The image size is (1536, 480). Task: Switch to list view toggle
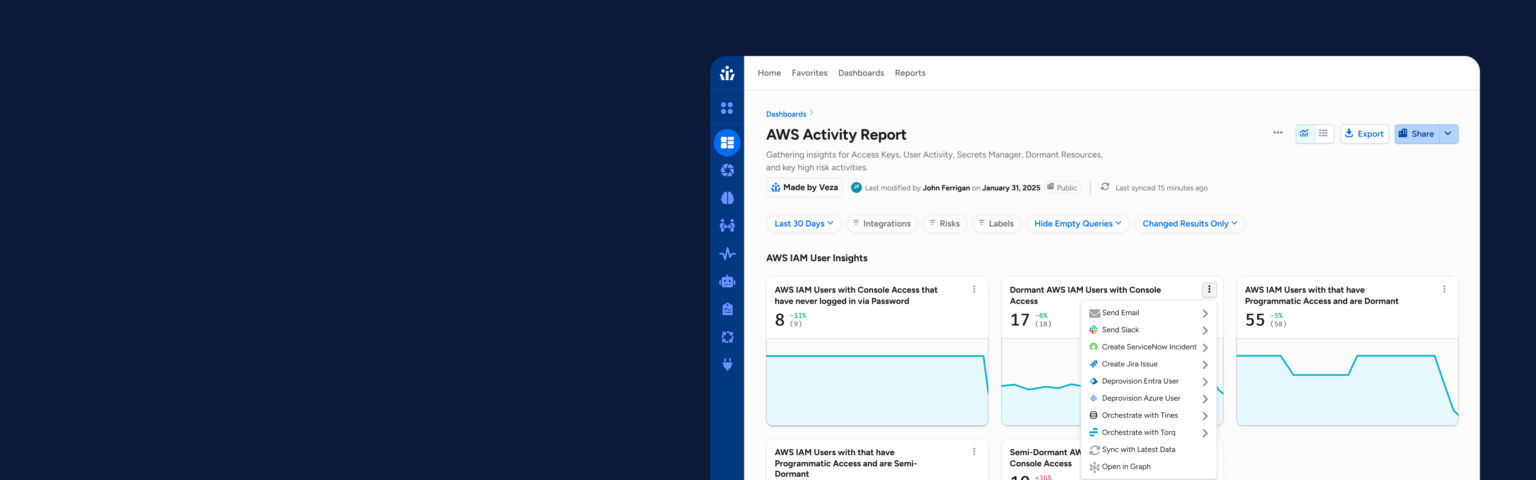pos(1324,133)
